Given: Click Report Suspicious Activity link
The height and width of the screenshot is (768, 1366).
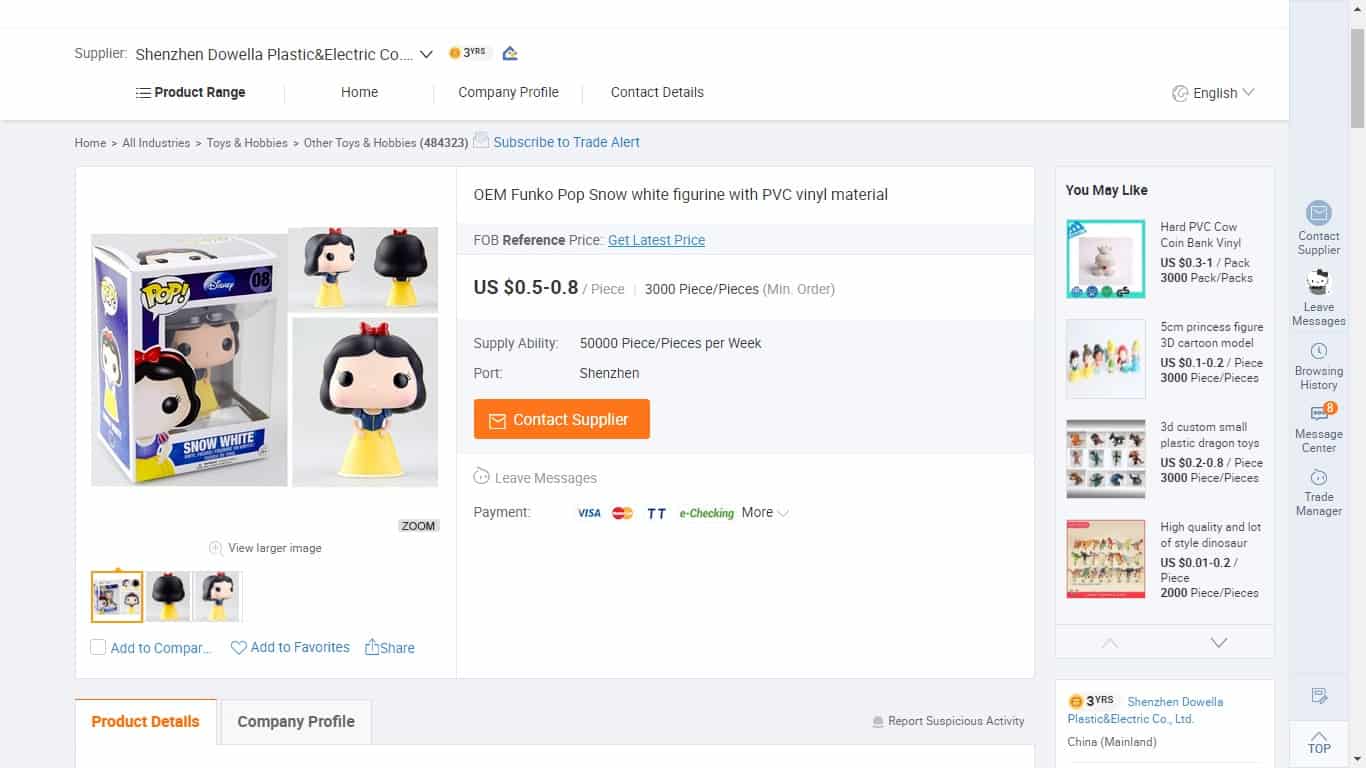Looking at the screenshot, I should tap(956, 721).
